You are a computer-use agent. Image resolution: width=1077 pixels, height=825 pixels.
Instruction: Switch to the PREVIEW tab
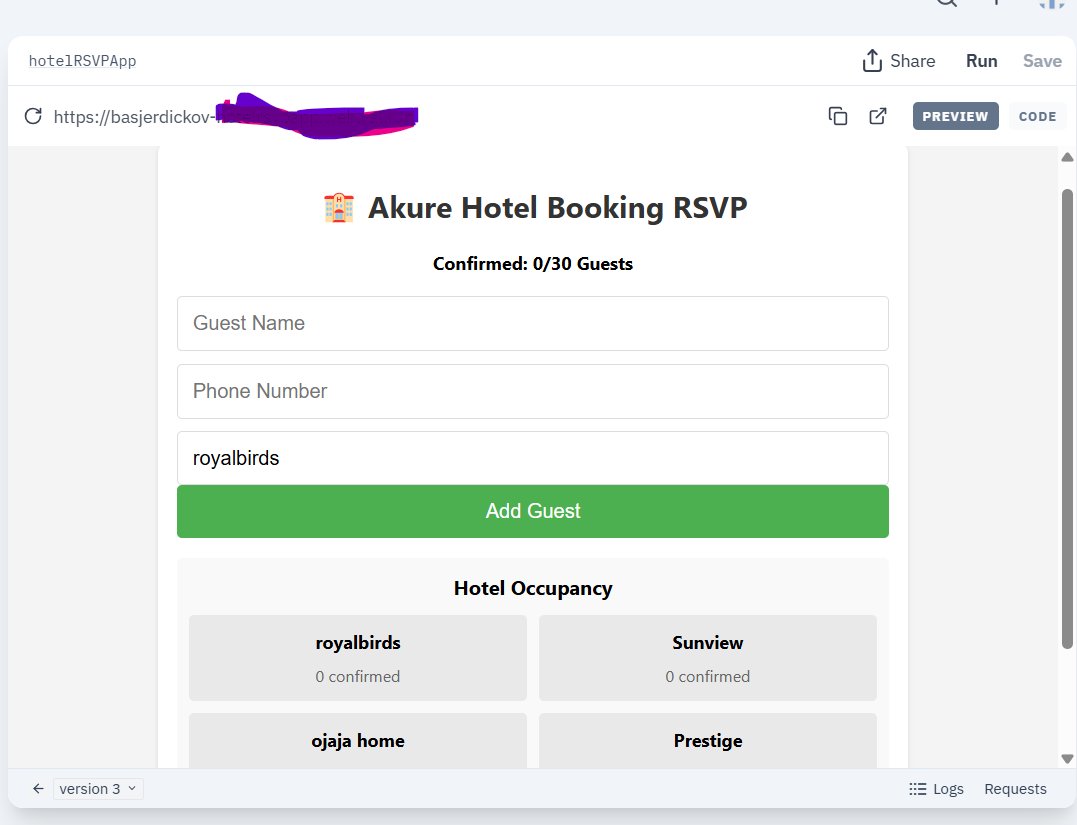point(955,116)
